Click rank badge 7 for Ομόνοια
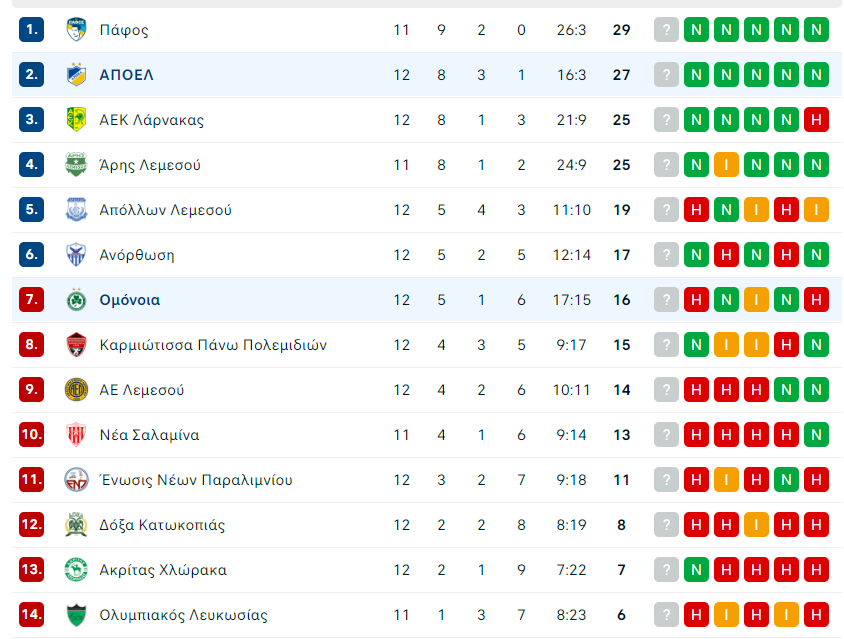 [x=31, y=299]
